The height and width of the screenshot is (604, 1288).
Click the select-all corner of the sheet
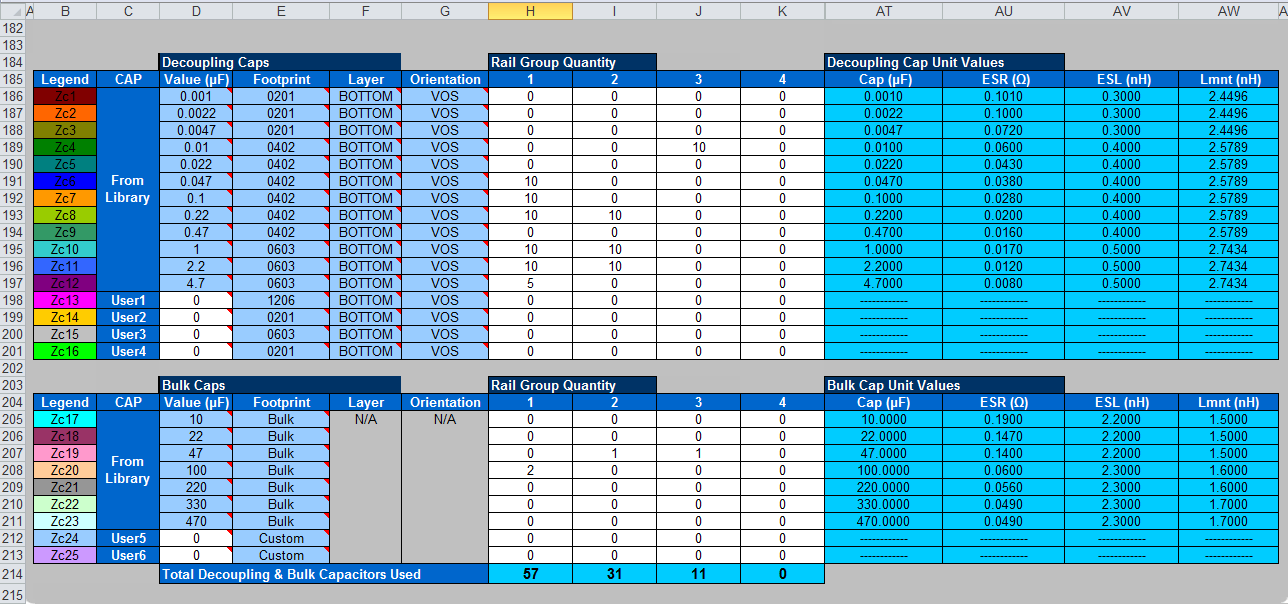pos(12,10)
